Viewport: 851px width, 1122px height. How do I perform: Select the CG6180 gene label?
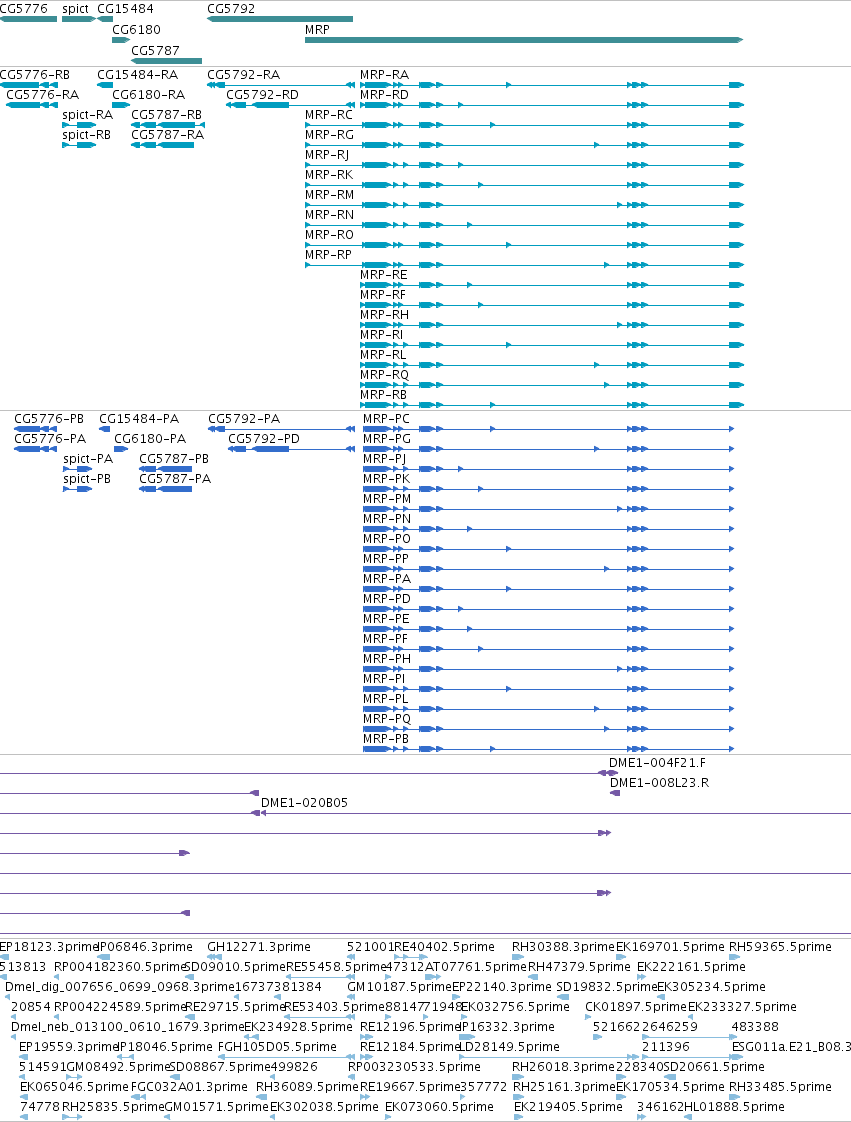click(137, 29)
